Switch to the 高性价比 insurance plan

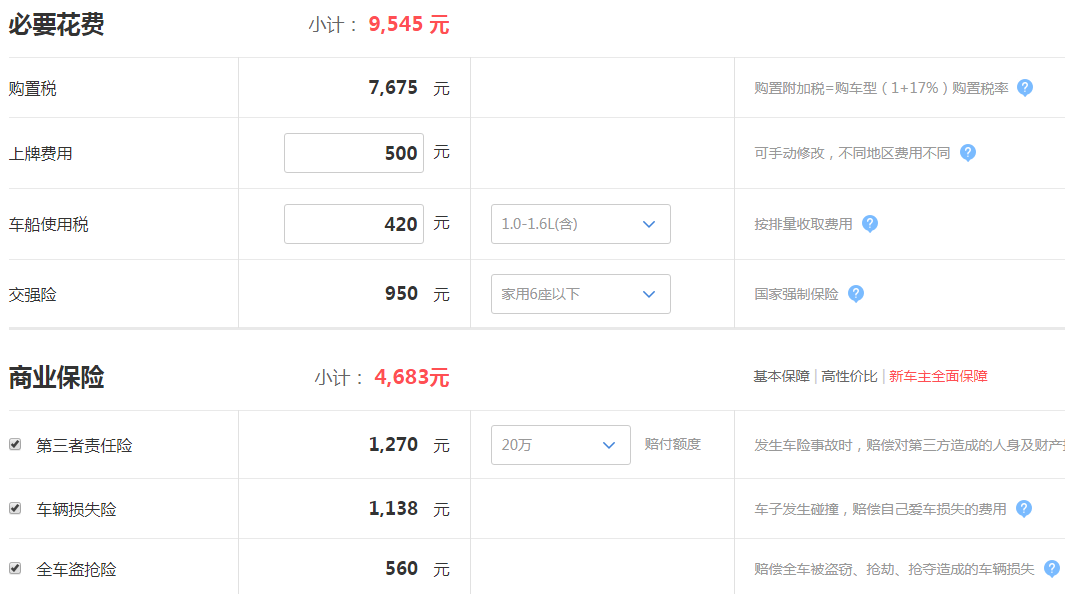point(849,376)
